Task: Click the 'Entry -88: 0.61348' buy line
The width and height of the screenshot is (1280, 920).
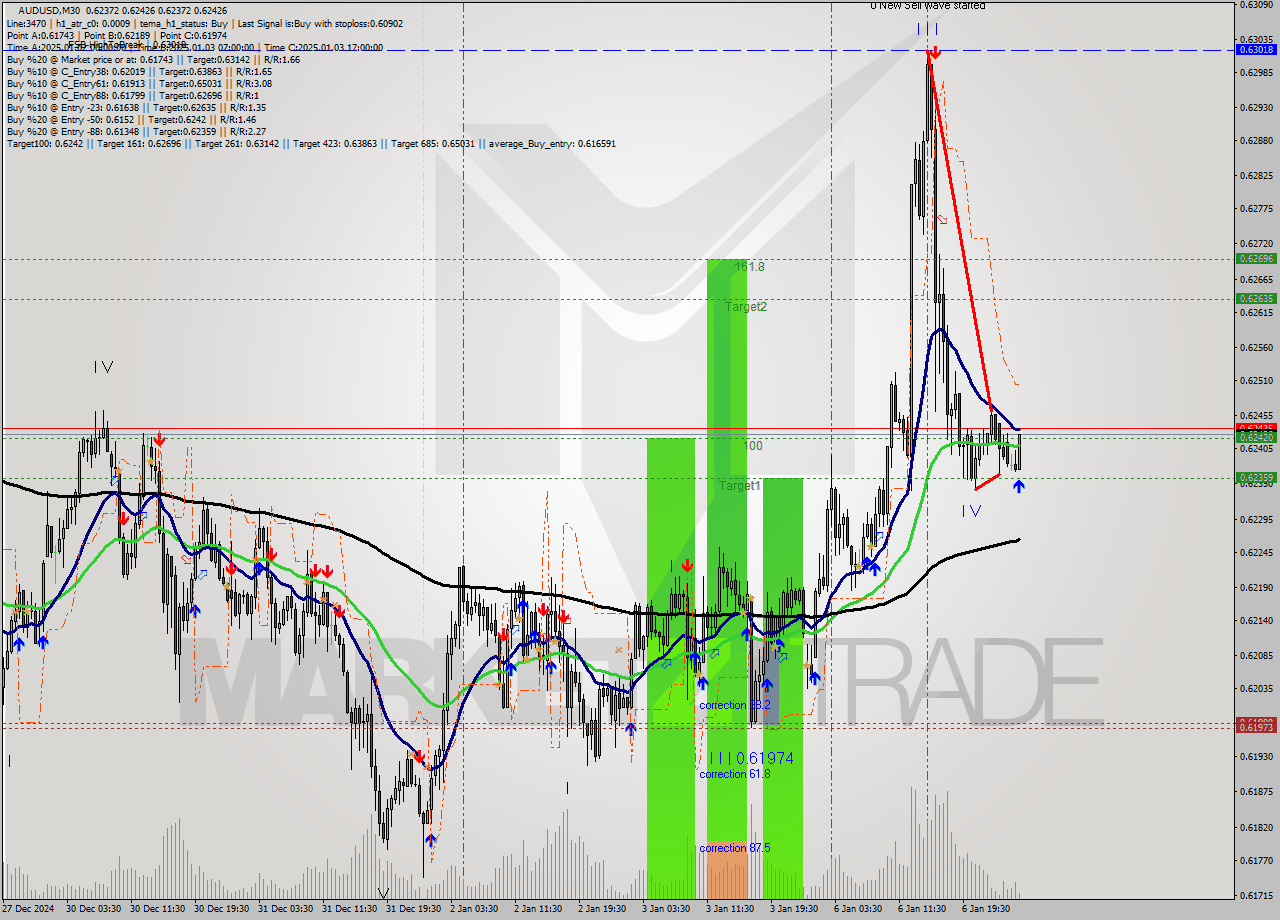Action: [136, 131]
